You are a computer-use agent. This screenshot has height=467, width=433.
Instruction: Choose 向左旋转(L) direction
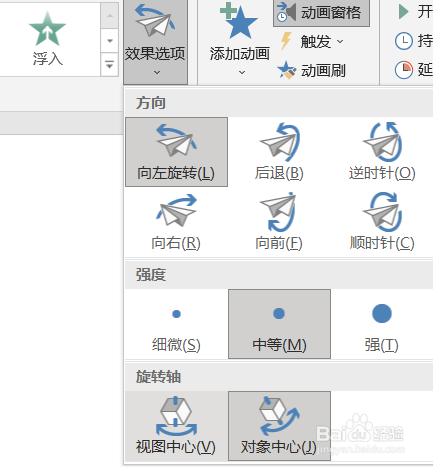pos(176,152)
